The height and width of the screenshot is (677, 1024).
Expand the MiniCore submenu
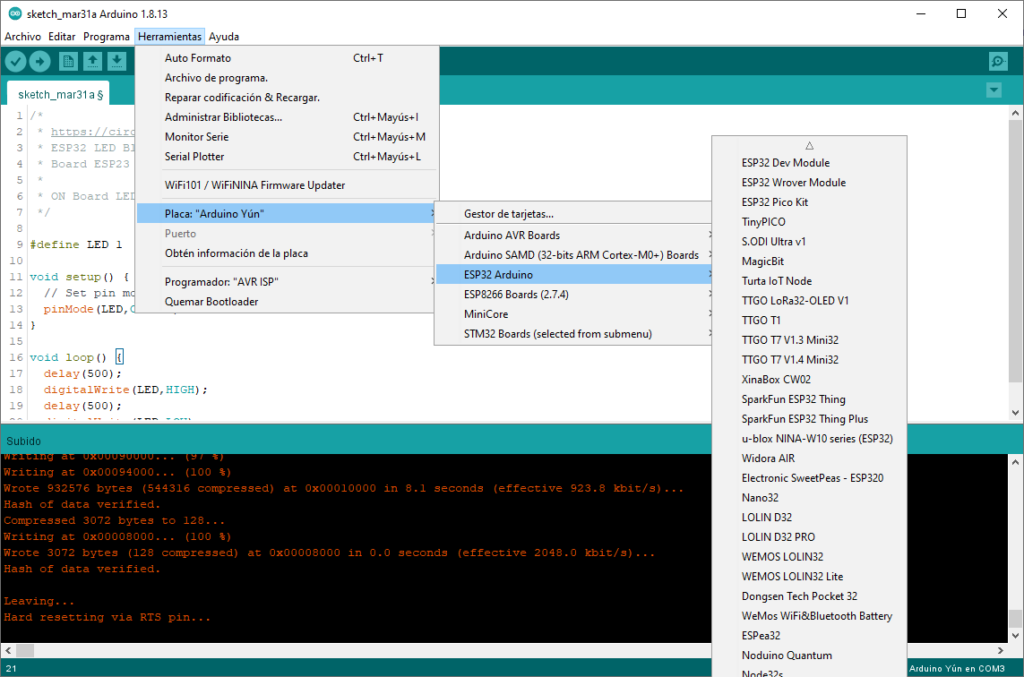(x=573, y=314)
